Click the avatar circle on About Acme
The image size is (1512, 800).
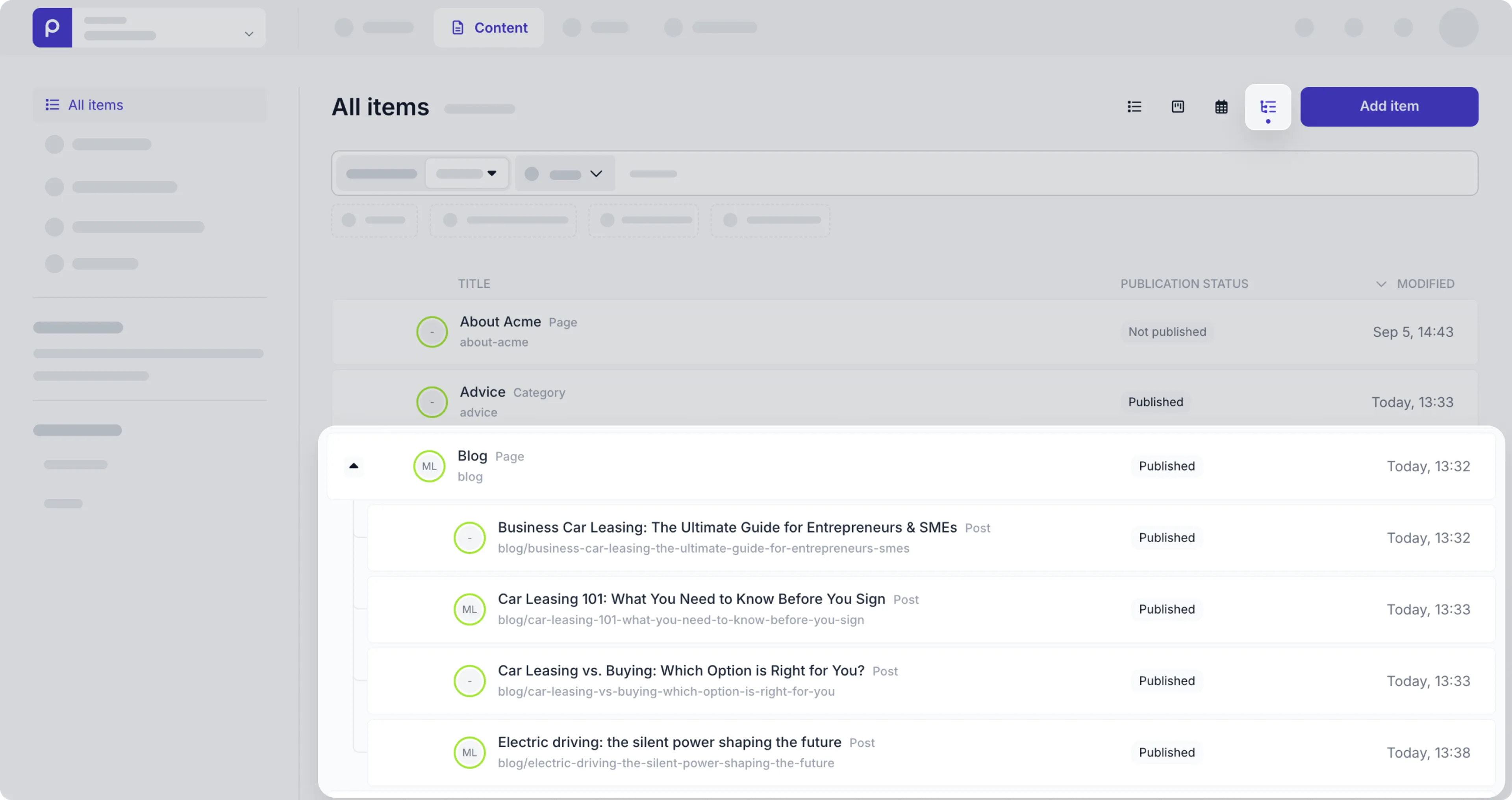click(x=432, y=332)
